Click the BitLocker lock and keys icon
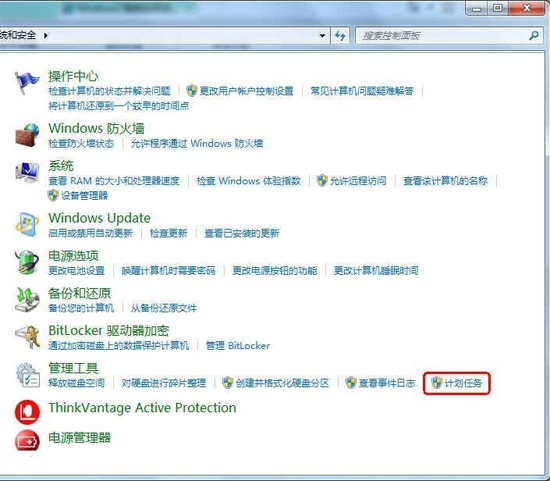 (x=27, y=337)
